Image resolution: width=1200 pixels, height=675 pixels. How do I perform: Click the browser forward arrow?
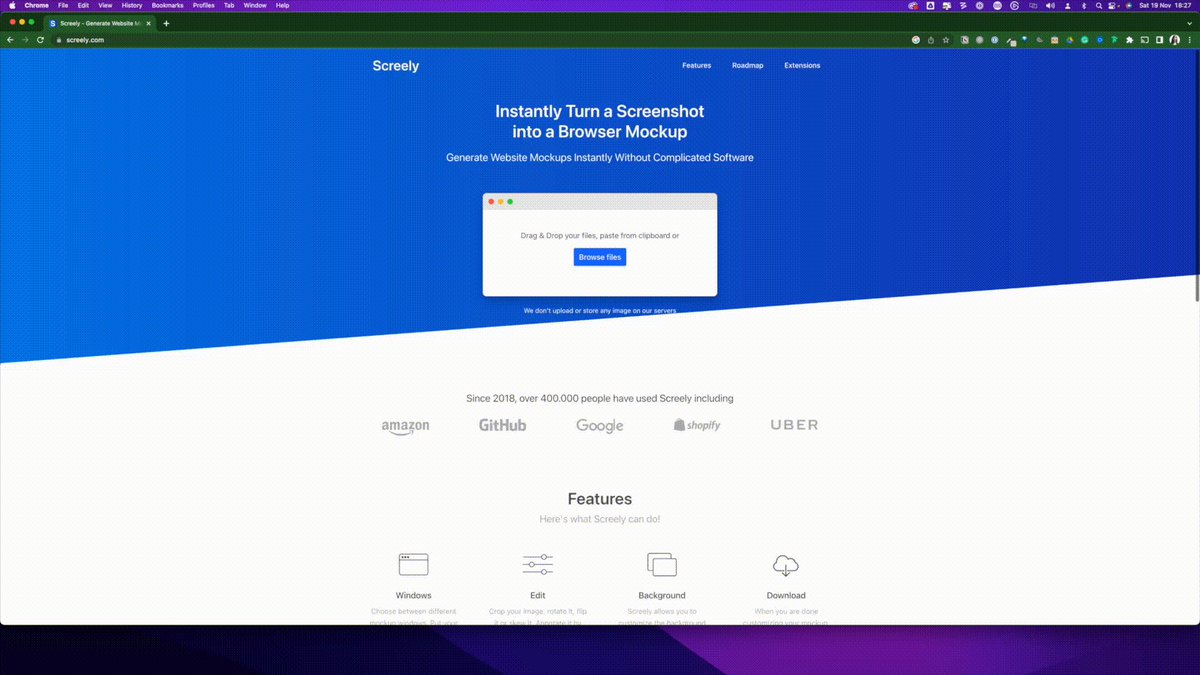coord(25,40)
